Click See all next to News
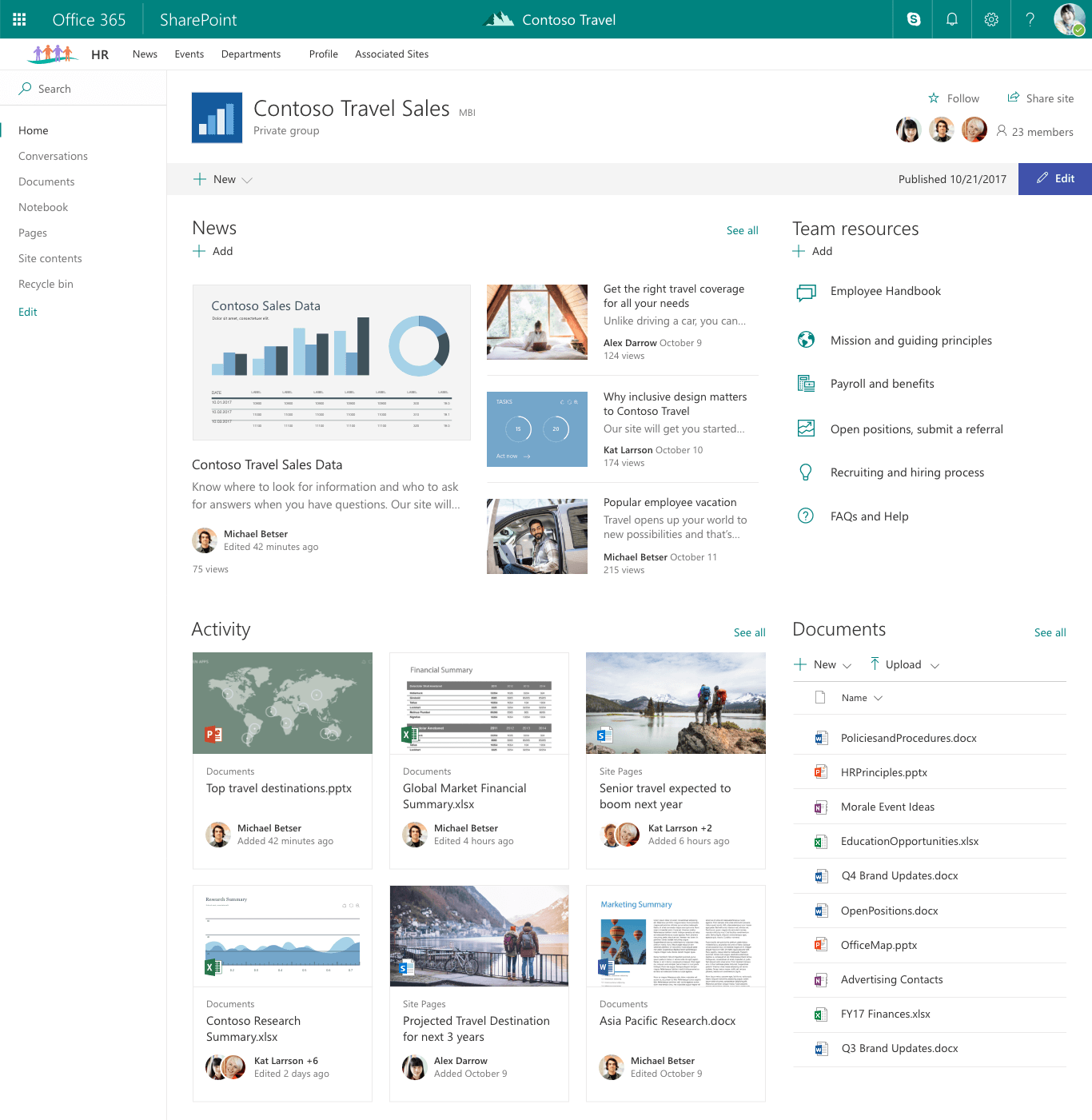The image size is (1092, 1120). pyautogui.click(x=742, y=230)
